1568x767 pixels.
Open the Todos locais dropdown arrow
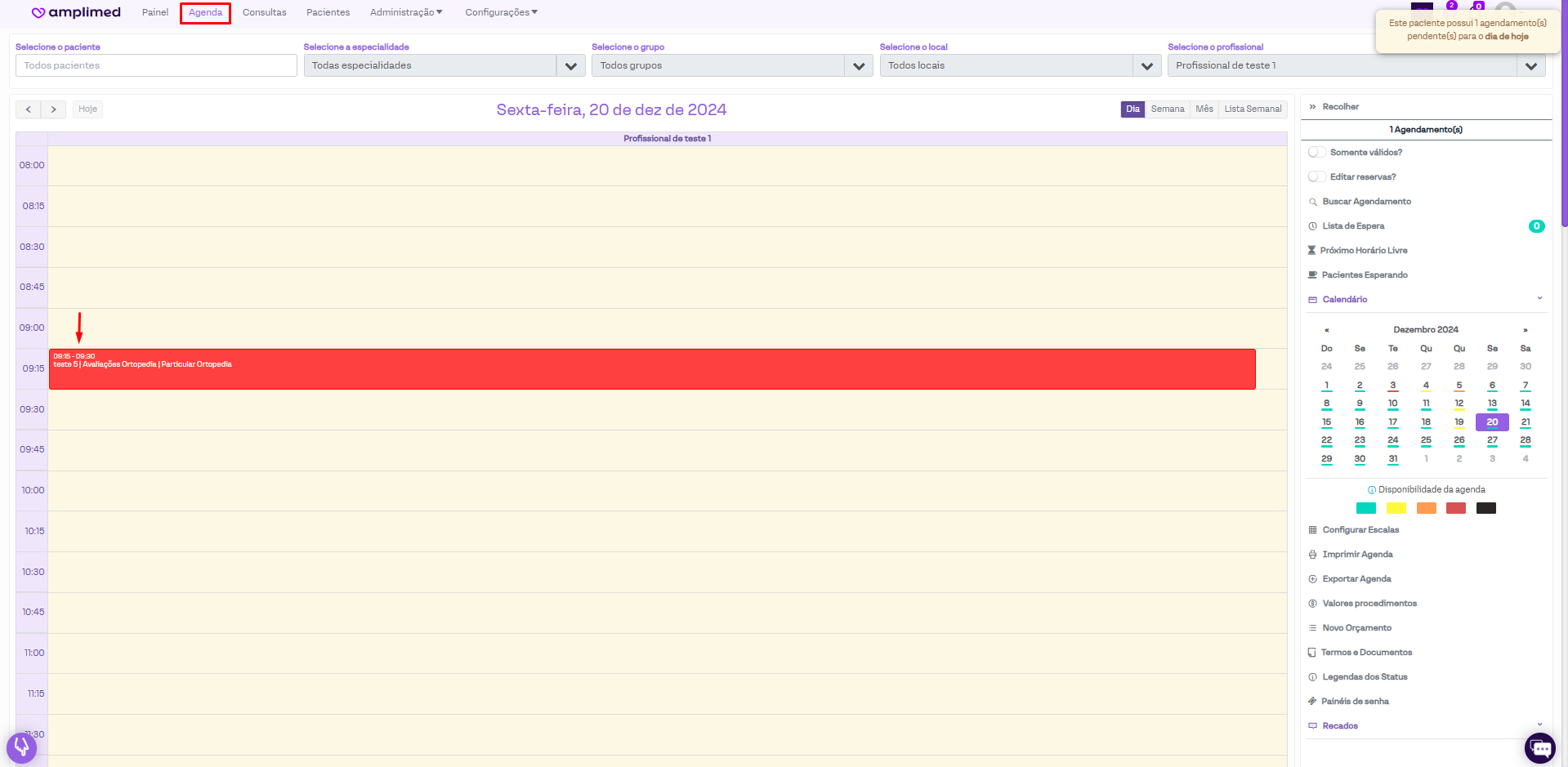coord(1146,66)
